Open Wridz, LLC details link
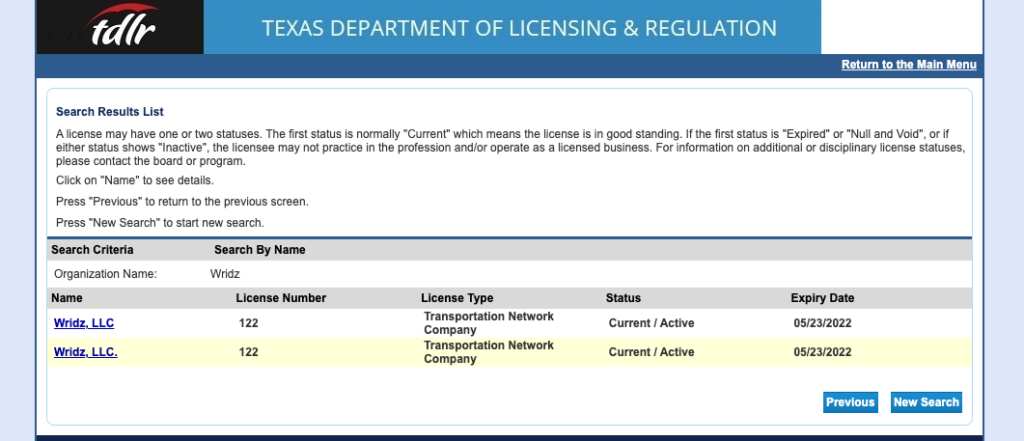This screenshot has height=441, width=1024. 84,323
